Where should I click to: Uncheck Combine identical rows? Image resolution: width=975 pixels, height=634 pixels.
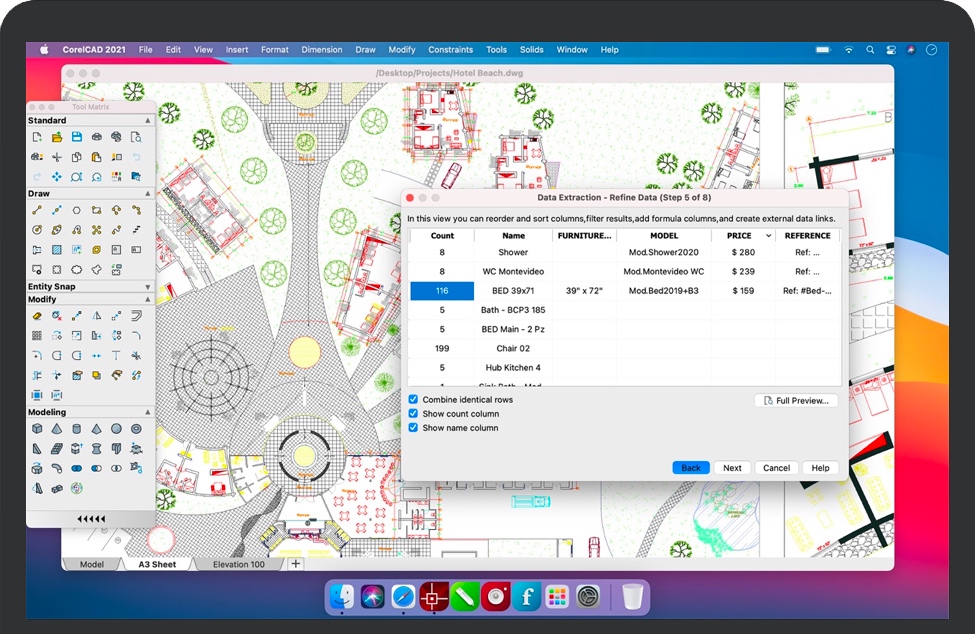click(413, 400)
